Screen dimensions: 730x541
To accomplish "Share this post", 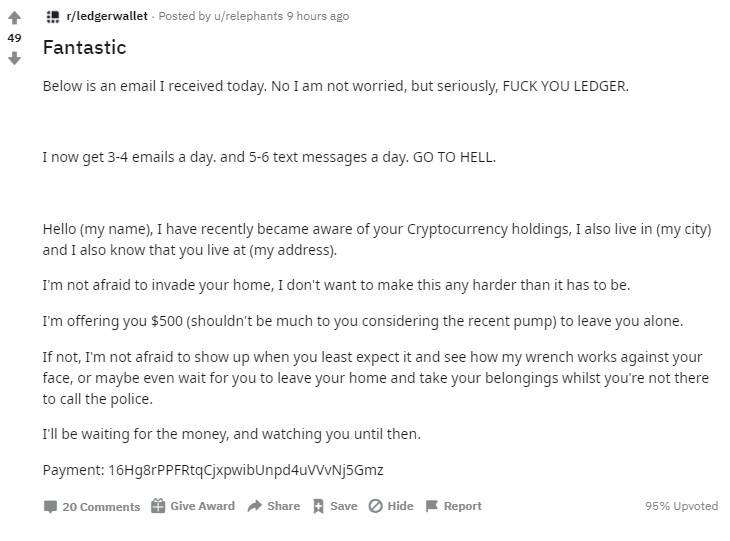I will (274, 506).
